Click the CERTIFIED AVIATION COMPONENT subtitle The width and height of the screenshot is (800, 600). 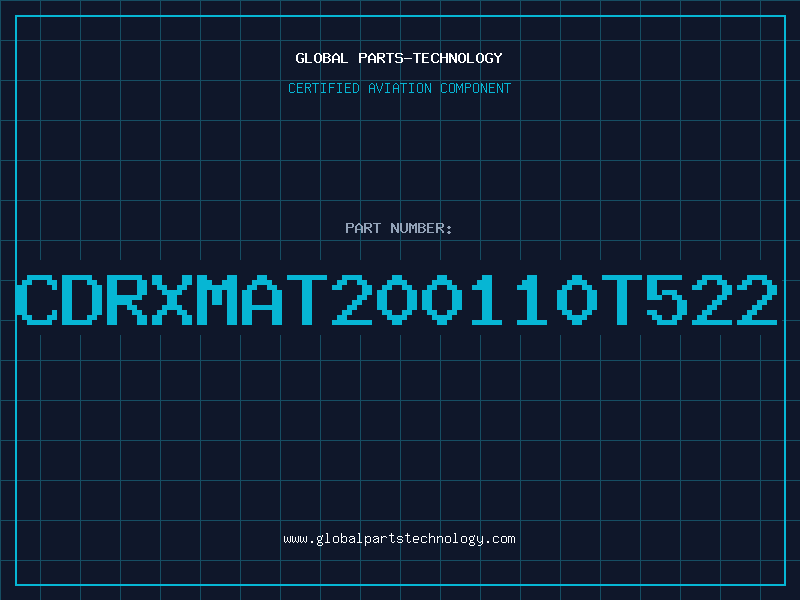(x=399, y=88)
